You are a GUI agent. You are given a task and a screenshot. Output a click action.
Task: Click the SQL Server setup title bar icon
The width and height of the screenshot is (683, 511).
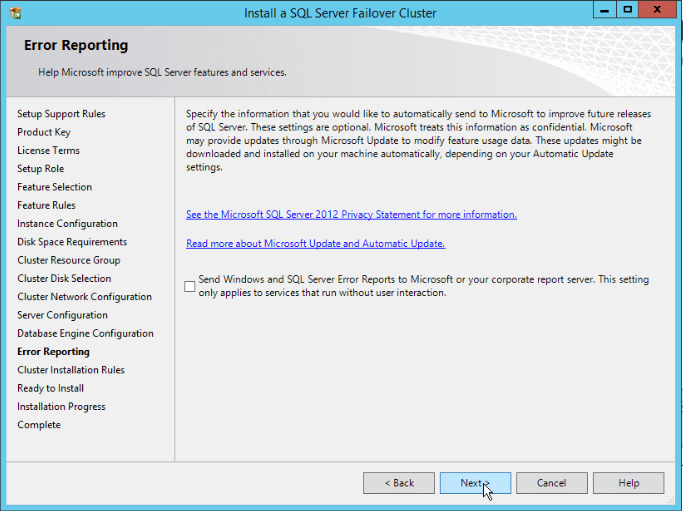click(14, 13)
